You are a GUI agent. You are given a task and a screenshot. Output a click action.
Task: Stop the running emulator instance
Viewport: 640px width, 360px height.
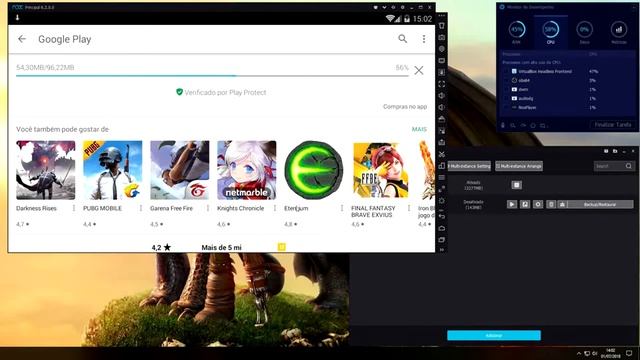pos(516,185)
